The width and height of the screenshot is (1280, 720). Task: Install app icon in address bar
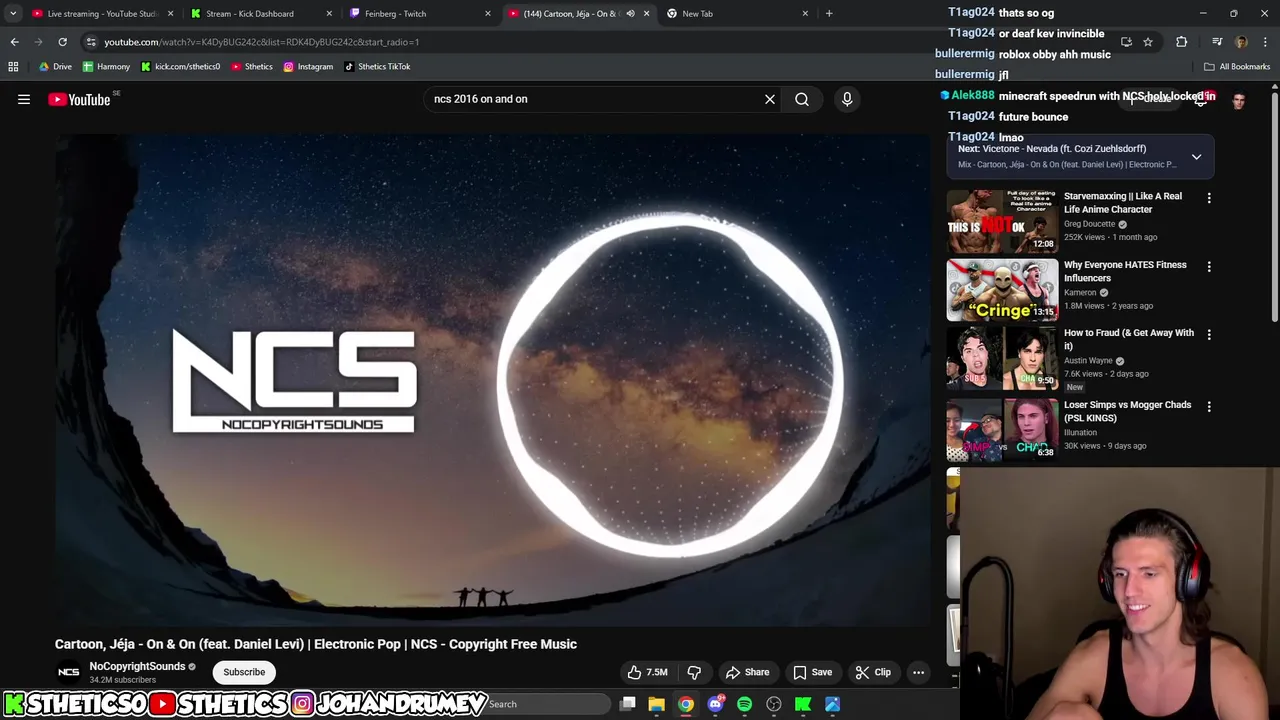(x=1126, y=42)
